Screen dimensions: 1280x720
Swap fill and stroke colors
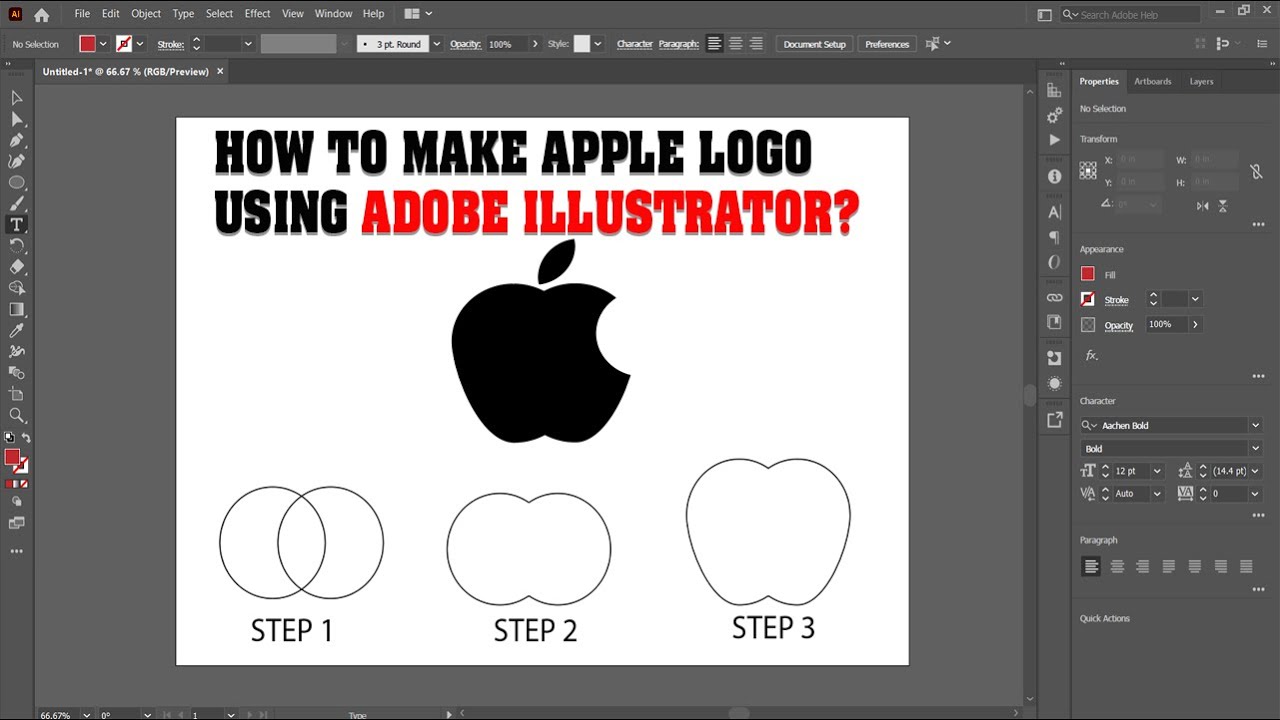[x=26, y=438]
